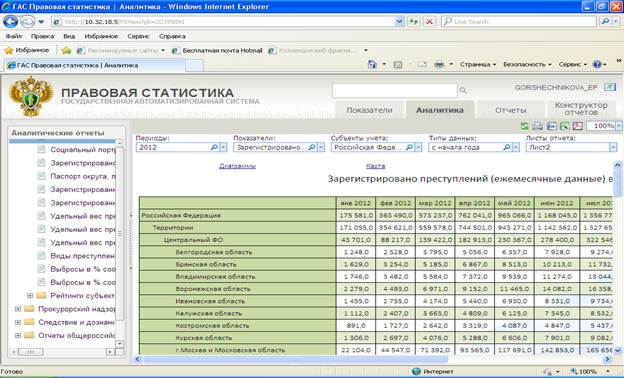Open the report zoom 100% dropdown
Viewport: 624px width, 378px height.
click(x=618, y=126)
